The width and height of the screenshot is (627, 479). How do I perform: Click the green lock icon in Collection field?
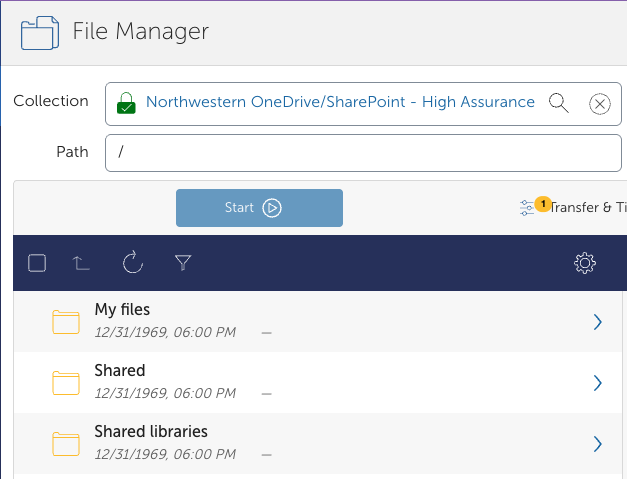126,103
